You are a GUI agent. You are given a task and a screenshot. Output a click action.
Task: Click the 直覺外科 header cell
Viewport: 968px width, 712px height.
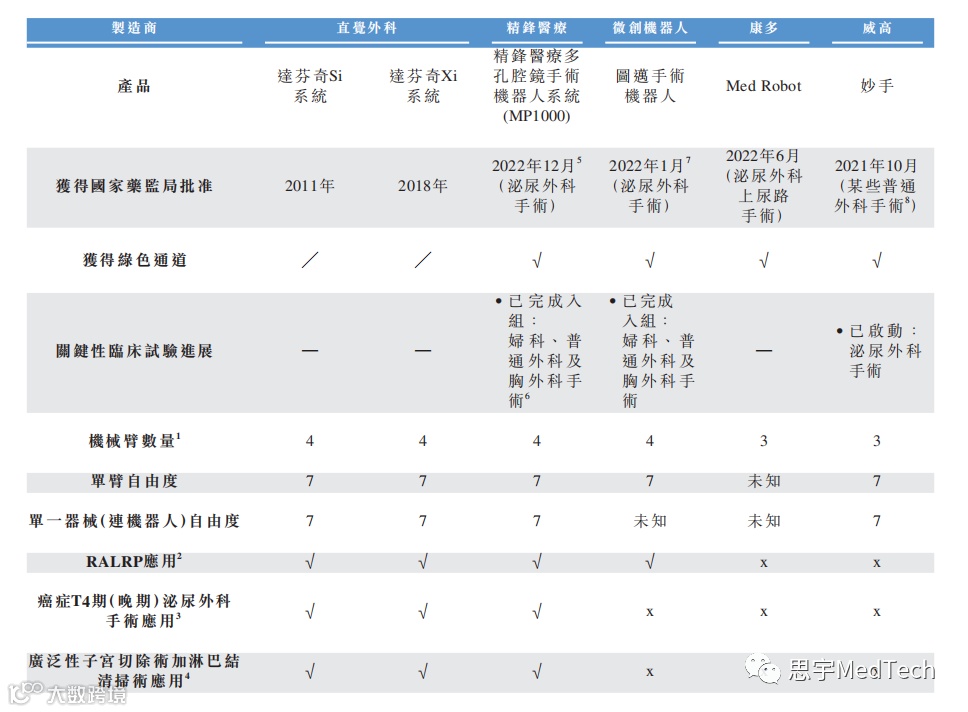pos(367,28)
